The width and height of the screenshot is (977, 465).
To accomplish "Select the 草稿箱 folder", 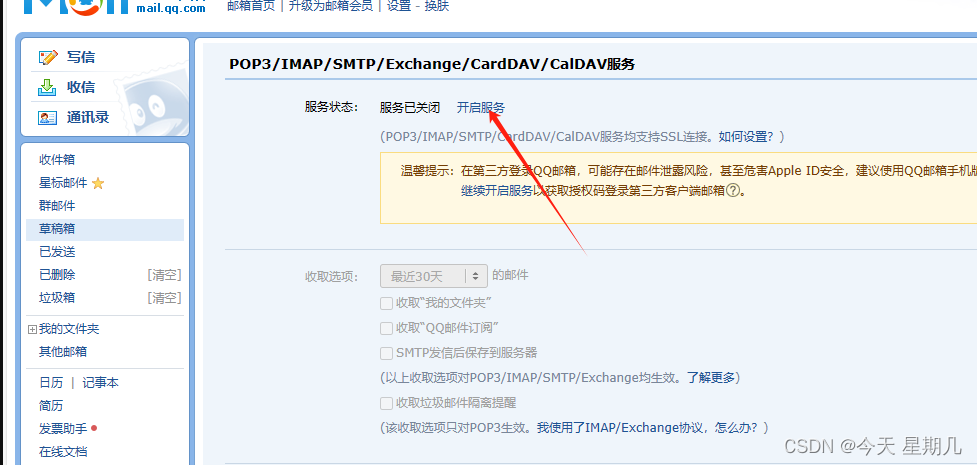I will pos(105,229).
